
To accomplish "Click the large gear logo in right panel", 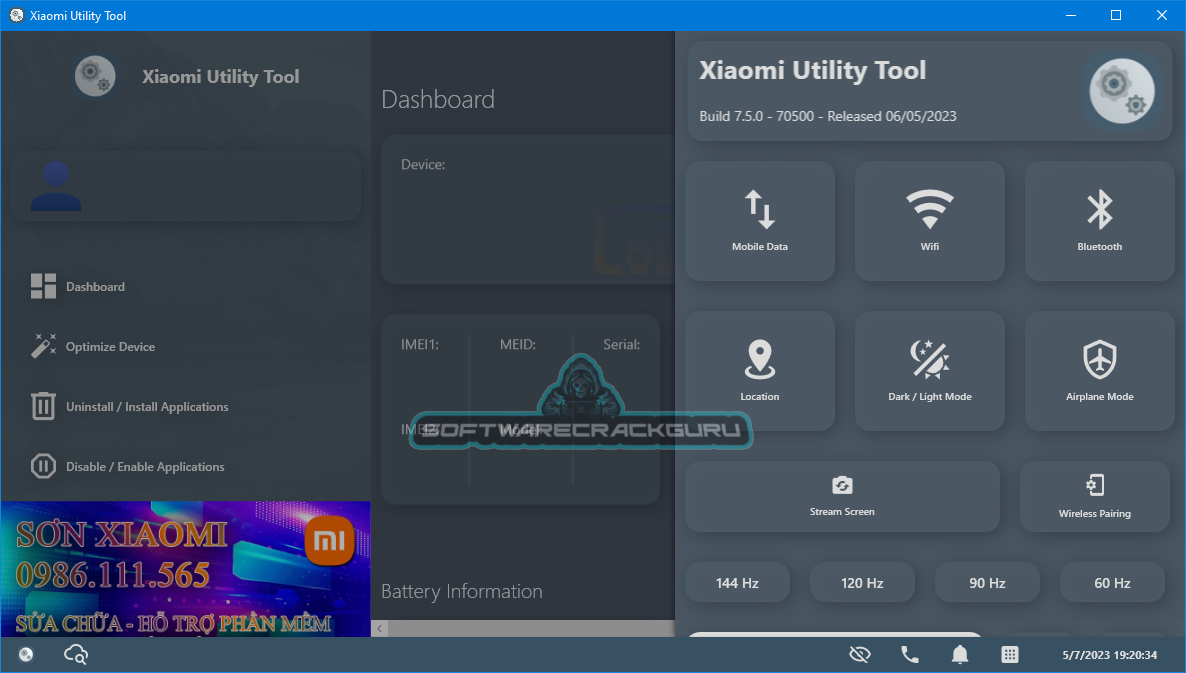I will pos(1122,91).
